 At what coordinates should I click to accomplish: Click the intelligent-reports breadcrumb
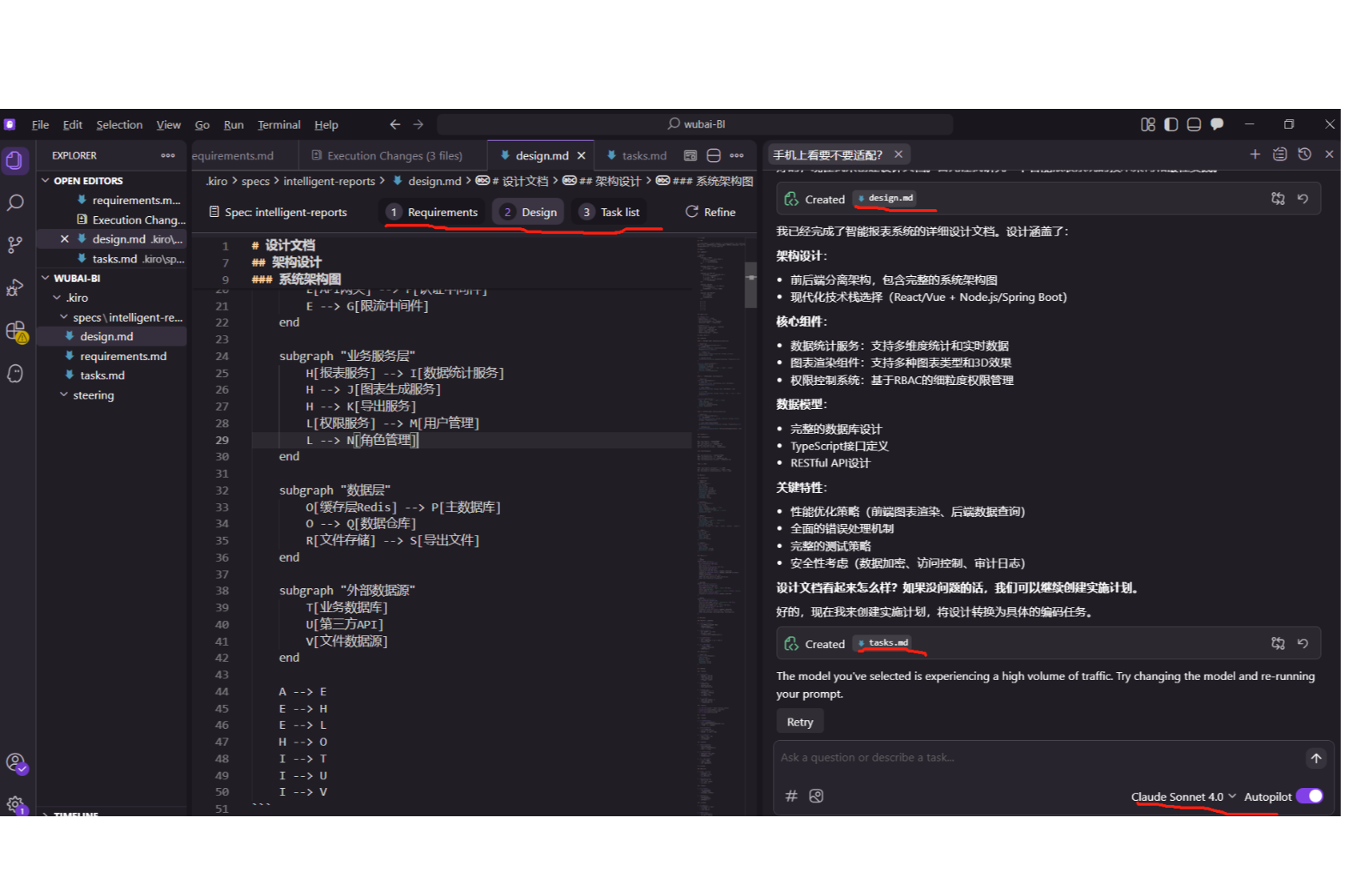(x=329, y=181)
